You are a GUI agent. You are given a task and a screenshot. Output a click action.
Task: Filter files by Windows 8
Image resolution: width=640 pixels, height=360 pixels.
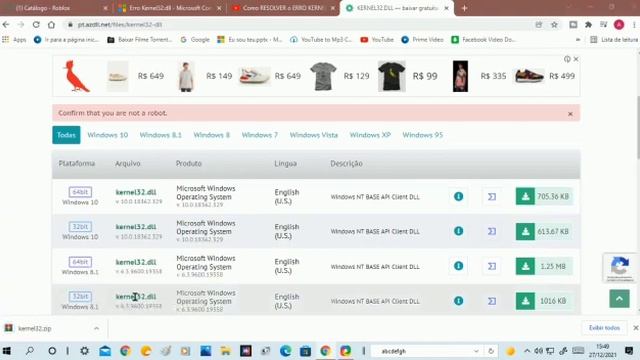click(x=211, y=135)
